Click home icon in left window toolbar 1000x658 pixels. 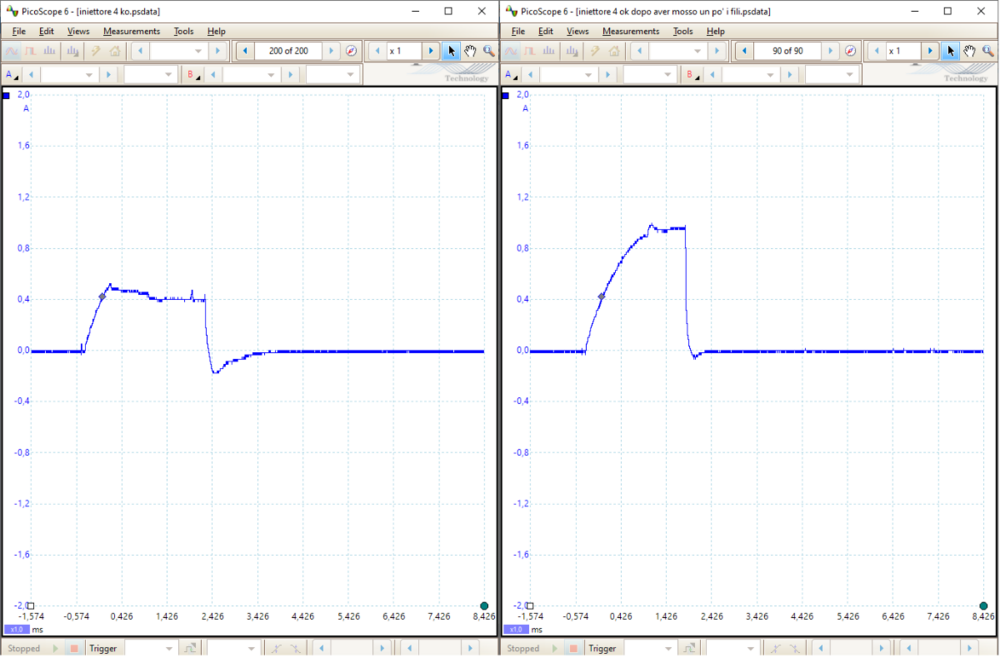pos(115,51)
